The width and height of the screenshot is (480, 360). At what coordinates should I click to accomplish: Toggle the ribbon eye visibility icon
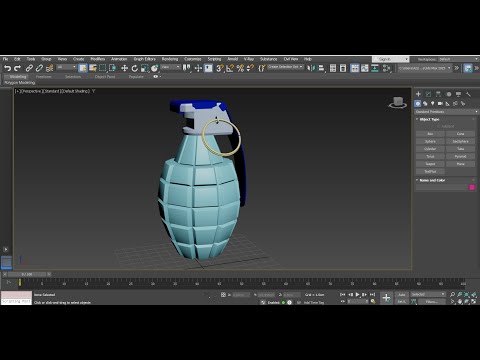point(156,77)
